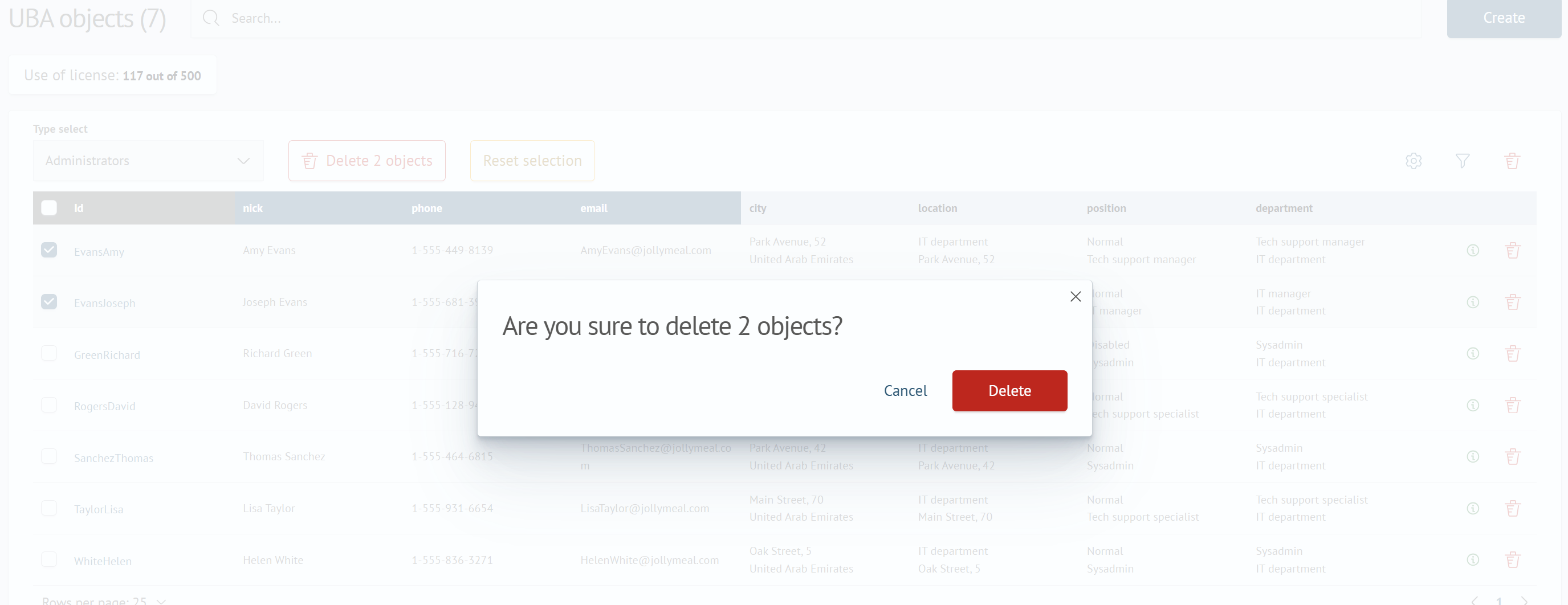Toggle the select-all checkbox in table header
1568x605 pixels.
coord(48,207)
